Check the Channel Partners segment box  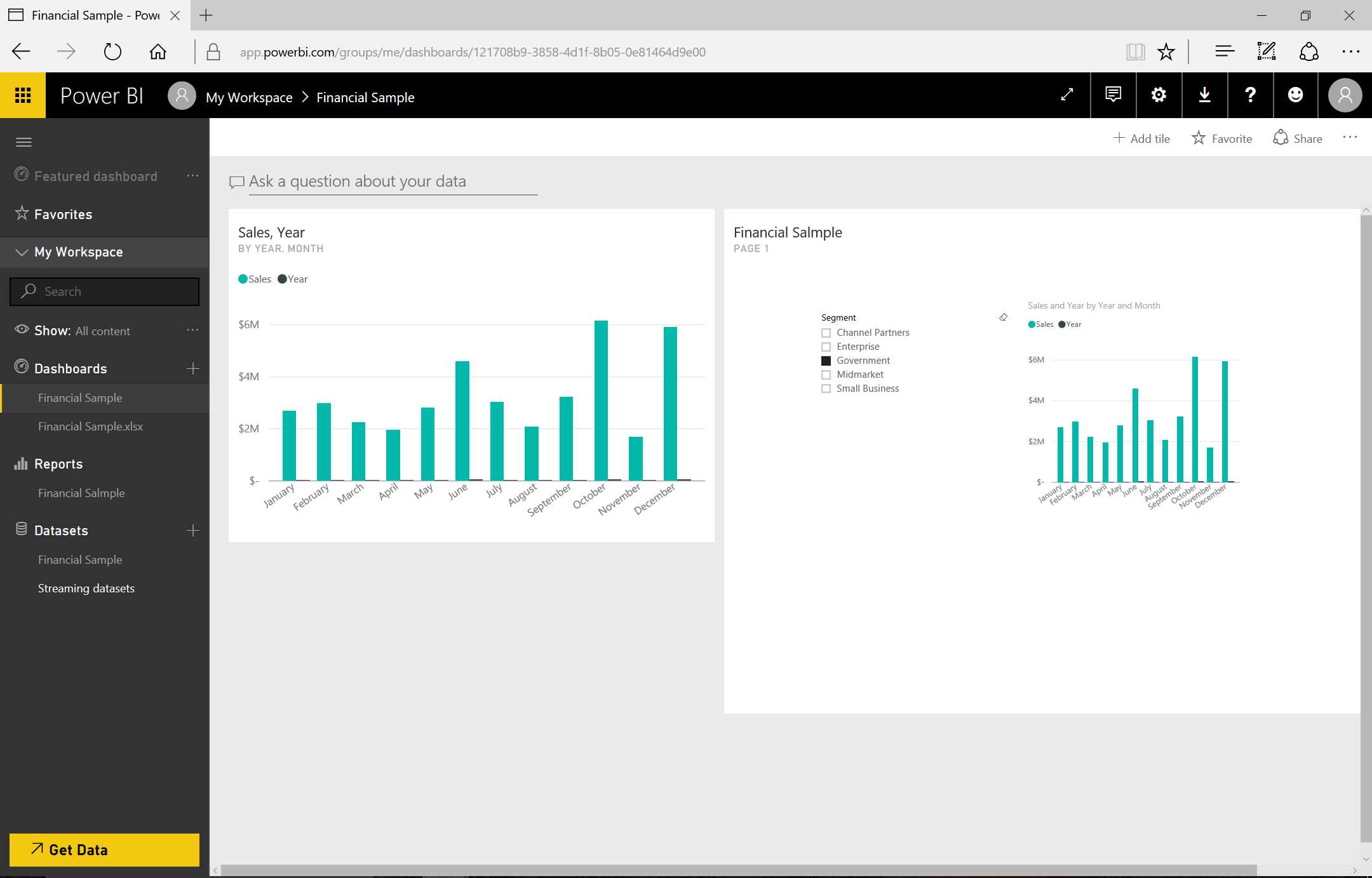[826, 333]
